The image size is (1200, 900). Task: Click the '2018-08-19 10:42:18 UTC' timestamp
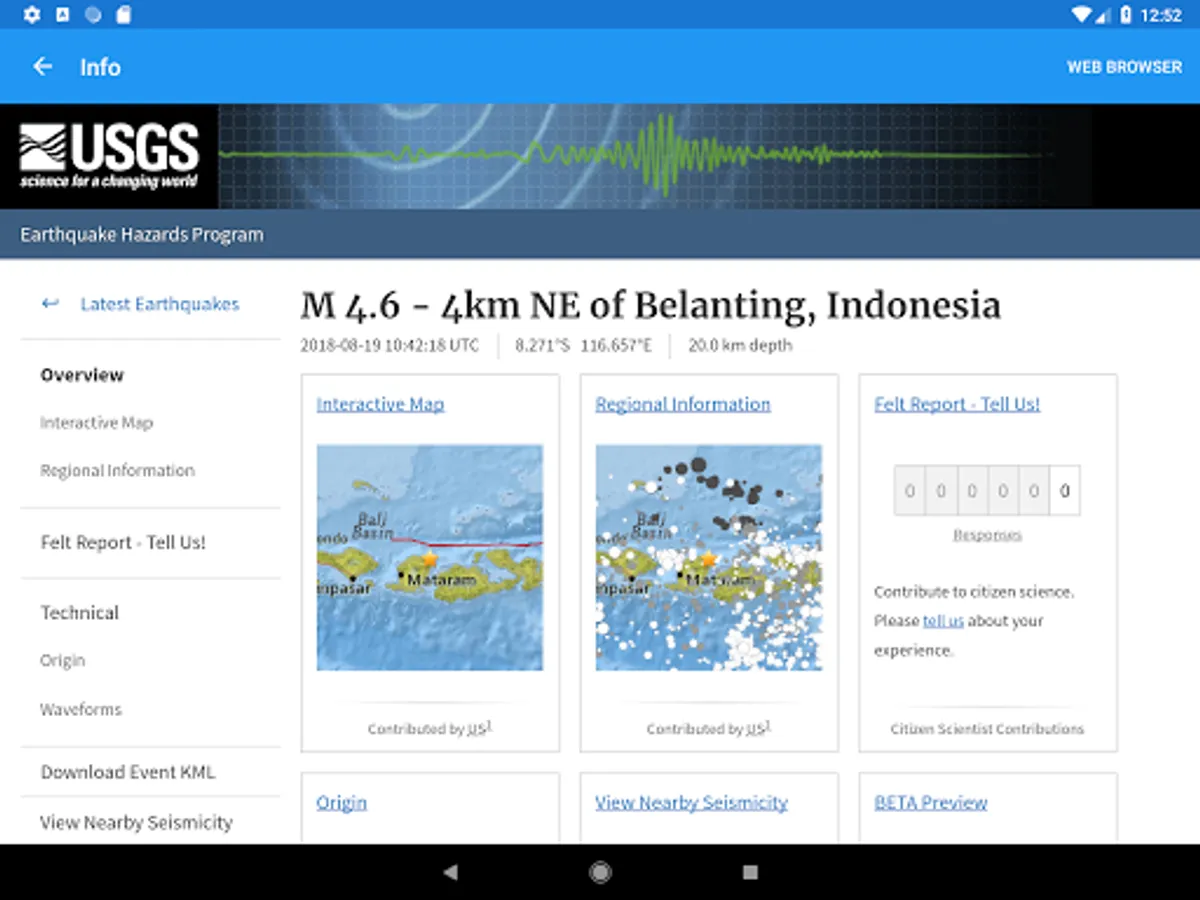coord(390,346)
